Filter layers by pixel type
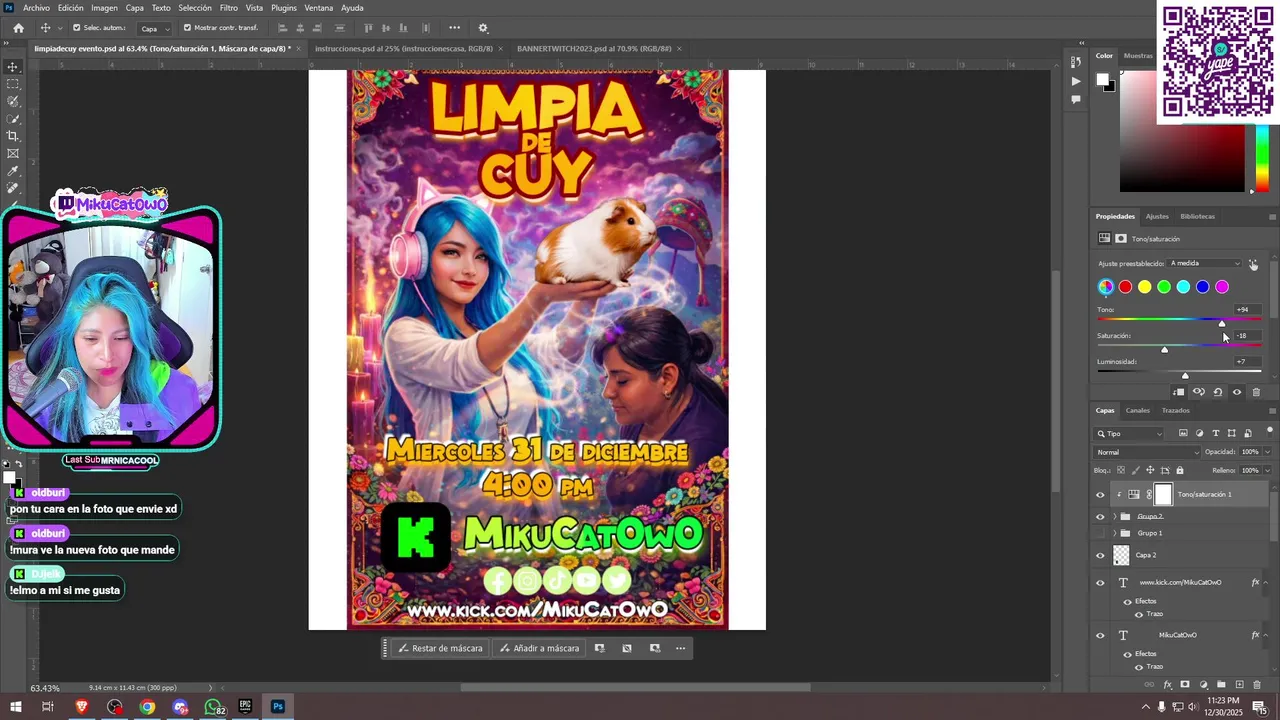The image size is (1280, 720). coord(1183,433)
